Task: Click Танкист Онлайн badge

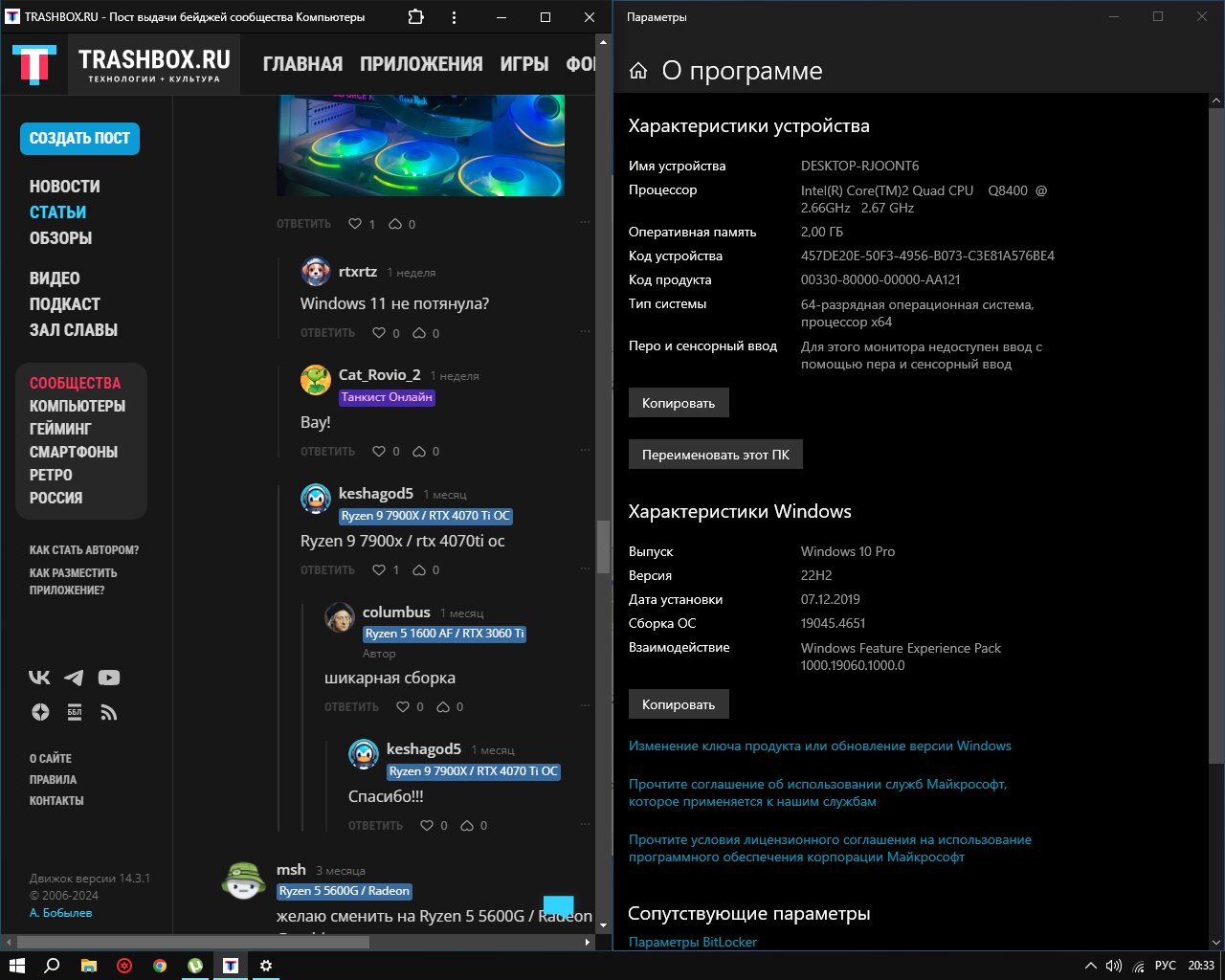Action: pyautogui.click(x=387, y=397)
